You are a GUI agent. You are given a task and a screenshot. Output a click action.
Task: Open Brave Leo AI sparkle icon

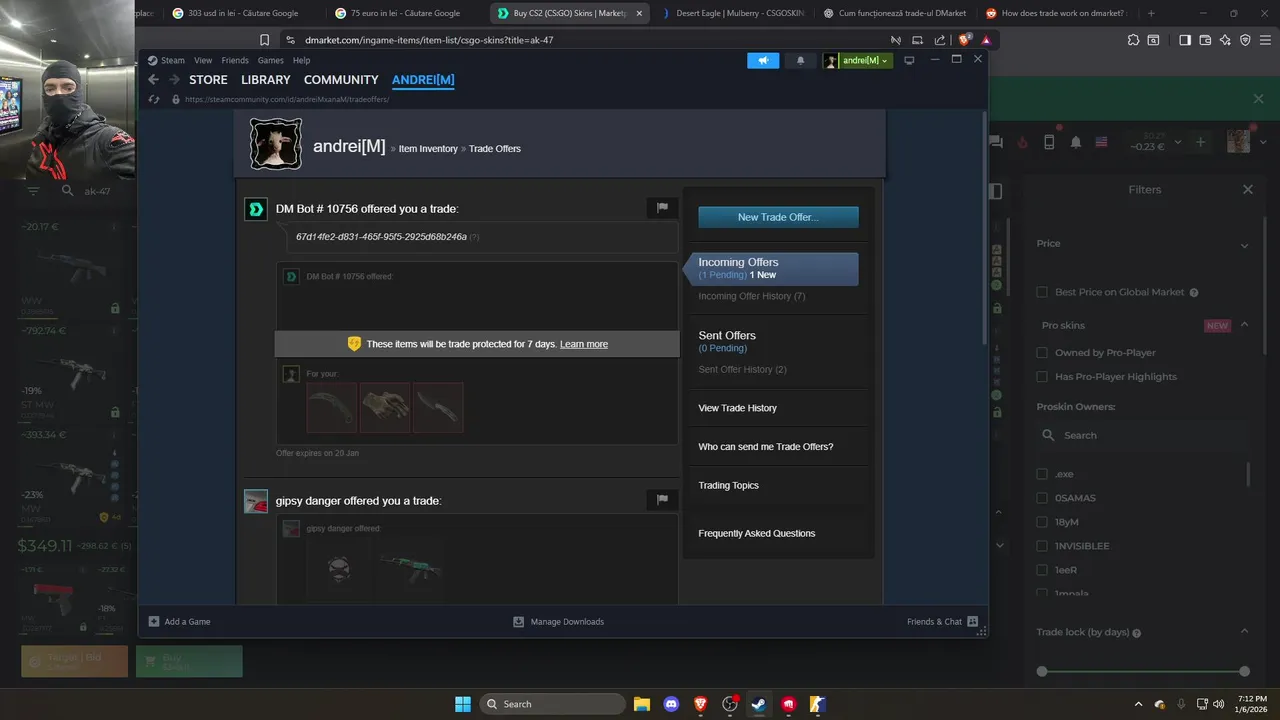click(1225, 40)
